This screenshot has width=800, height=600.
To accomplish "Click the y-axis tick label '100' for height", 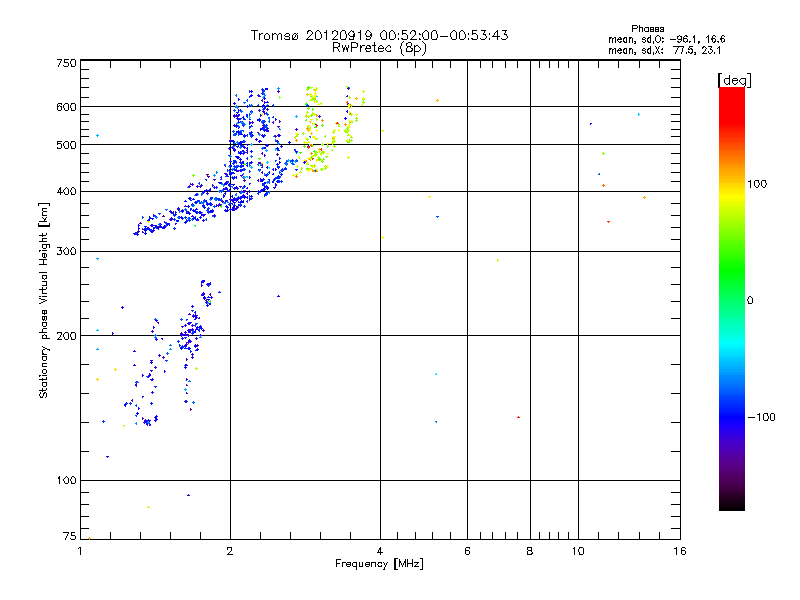I will 66,481.
